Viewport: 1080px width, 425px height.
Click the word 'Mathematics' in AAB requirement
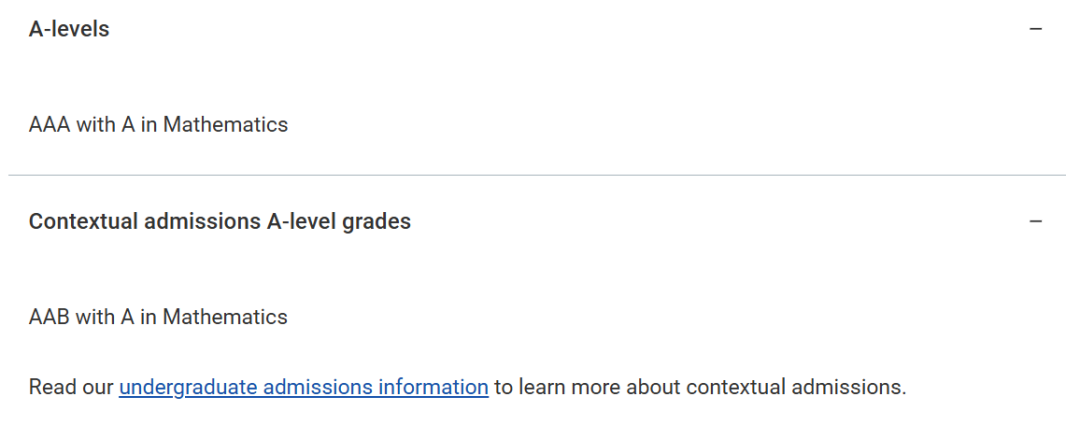[x=225, y=317]
